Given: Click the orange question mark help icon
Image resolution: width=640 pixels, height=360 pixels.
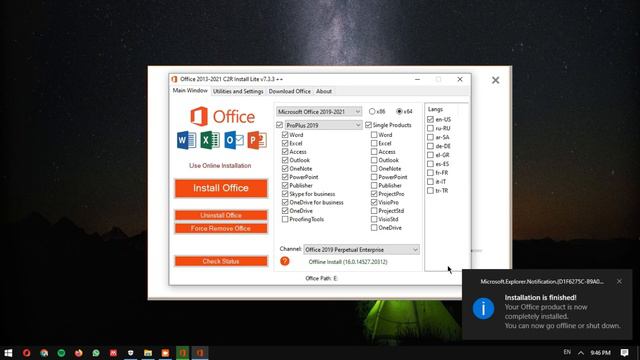Looking at the screenshot, I should 284,261.
